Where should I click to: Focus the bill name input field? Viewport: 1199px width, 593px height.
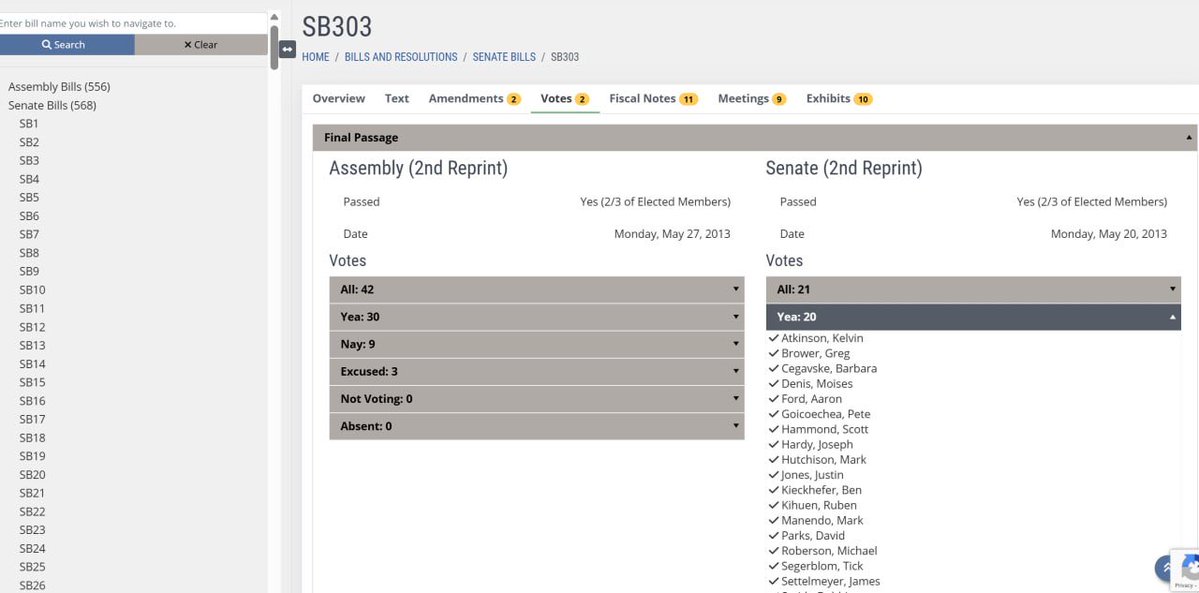134,23
